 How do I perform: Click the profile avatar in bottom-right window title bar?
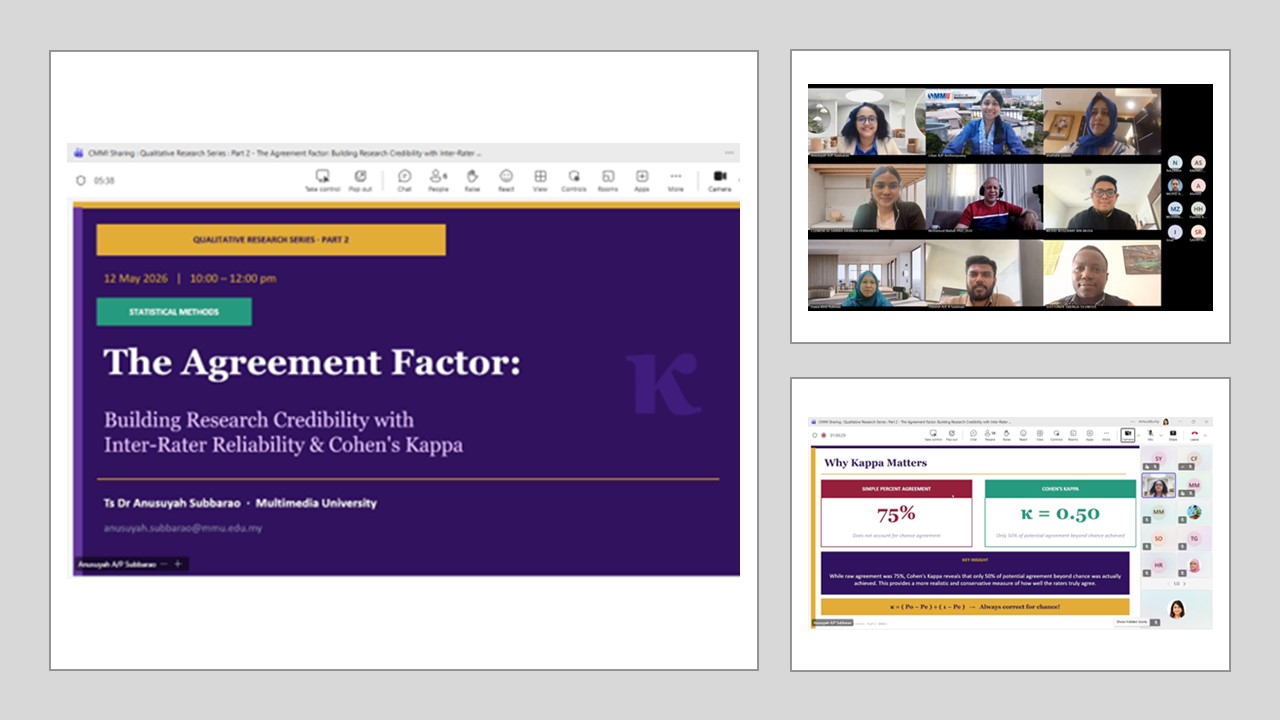[1166, 421]
